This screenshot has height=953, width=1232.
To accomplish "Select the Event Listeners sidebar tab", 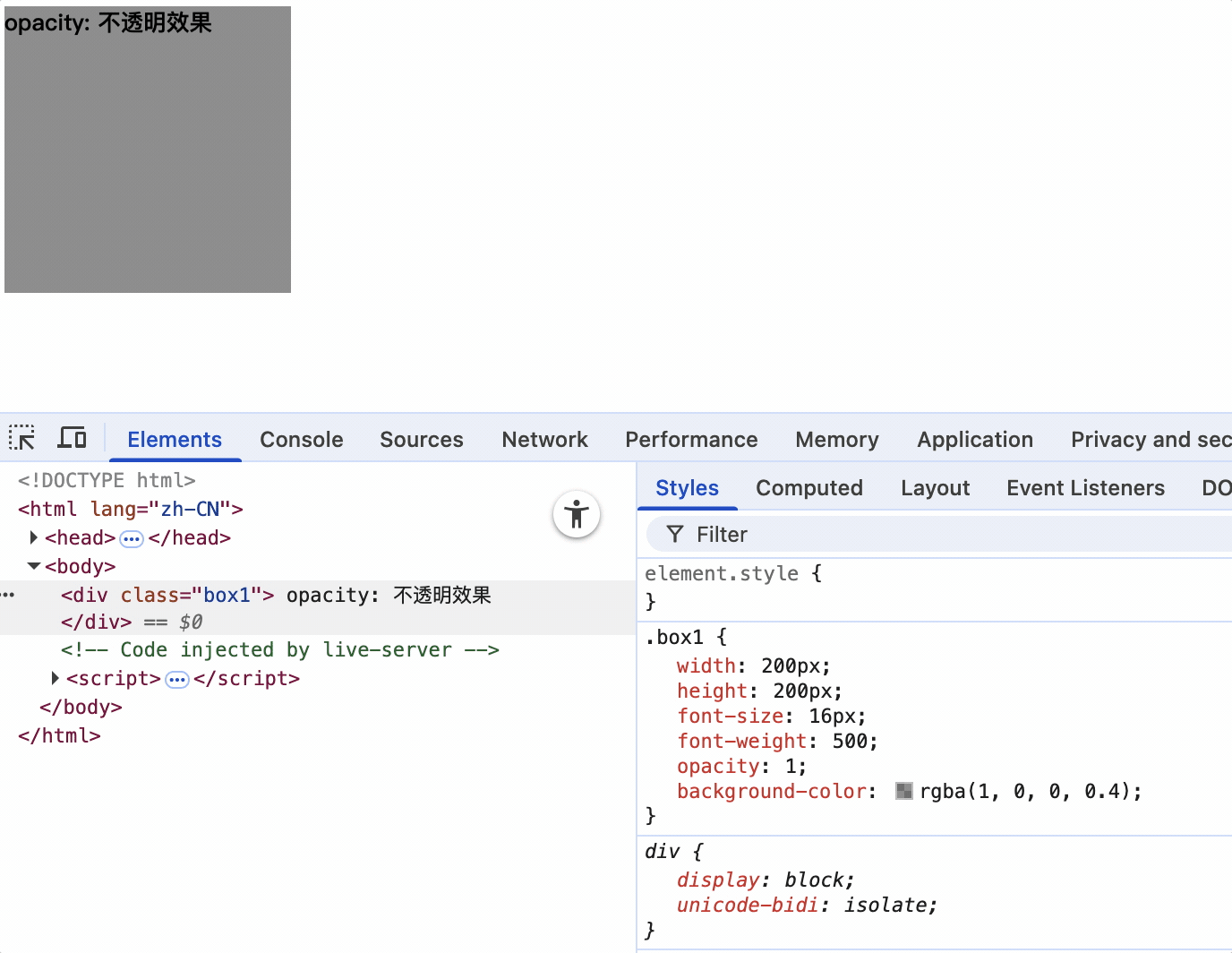I will (1086, 488).
